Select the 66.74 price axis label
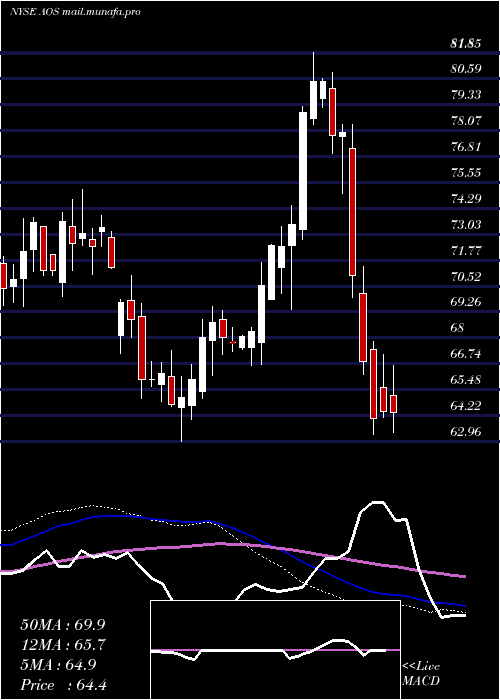500x700 pixels. point(466,354)
